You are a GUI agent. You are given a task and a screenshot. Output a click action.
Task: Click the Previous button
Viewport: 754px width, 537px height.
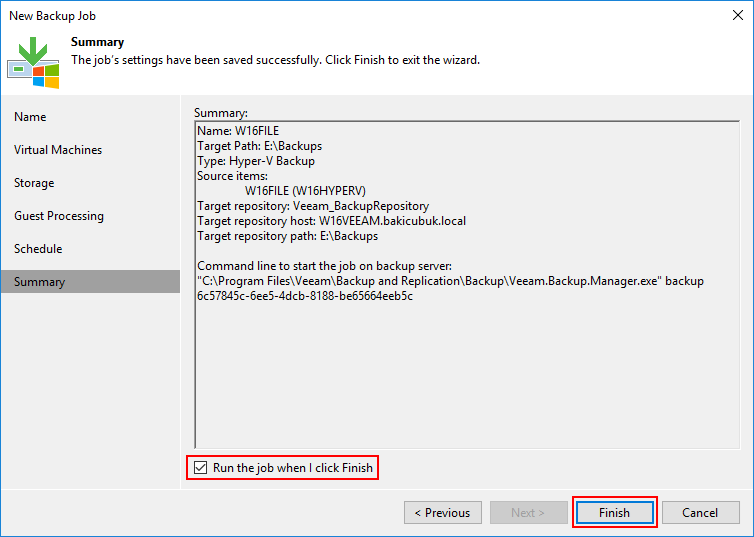[x=443, y=512]
